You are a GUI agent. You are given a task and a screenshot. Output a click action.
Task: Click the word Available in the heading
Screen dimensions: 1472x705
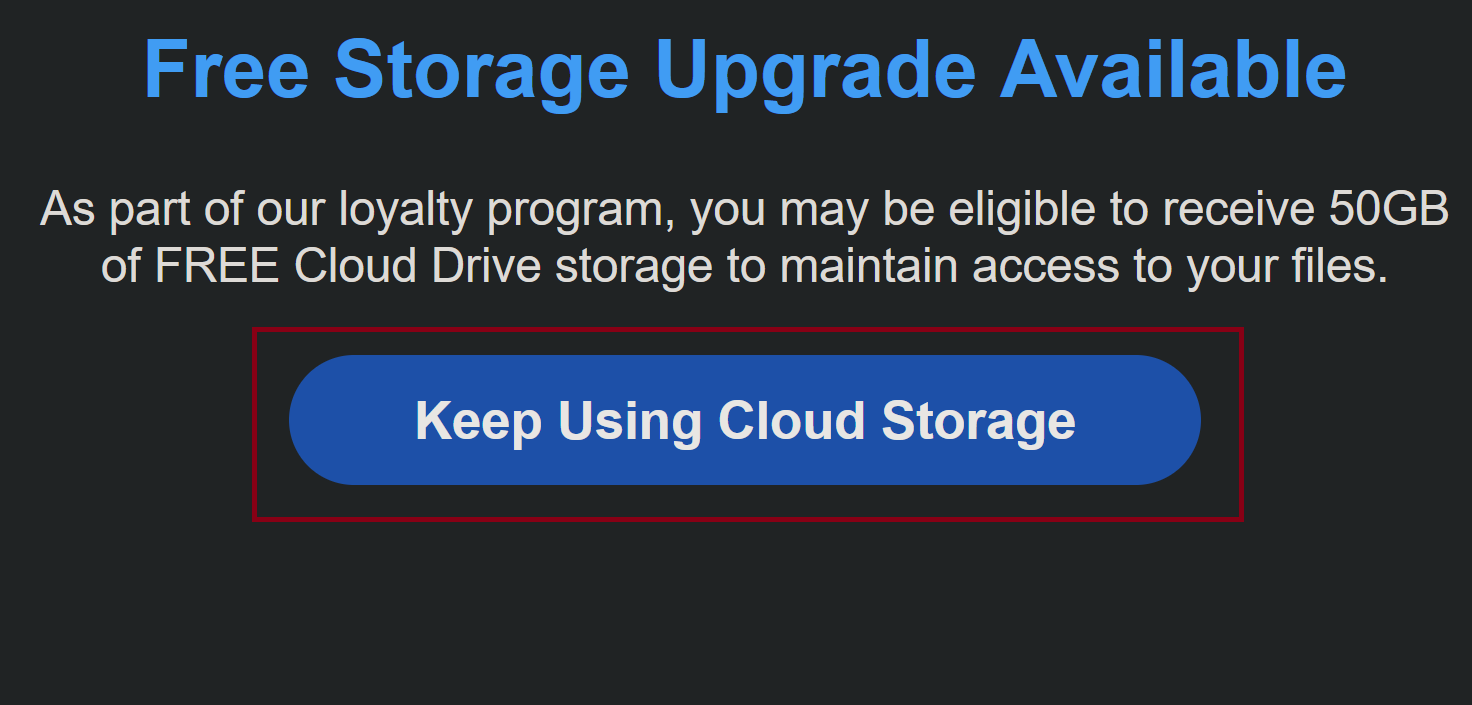pos(1173,69)
